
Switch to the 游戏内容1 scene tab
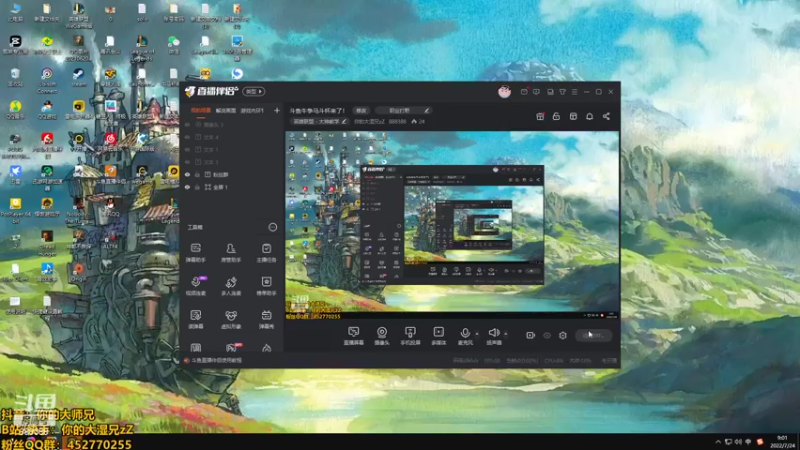[252, 110]
